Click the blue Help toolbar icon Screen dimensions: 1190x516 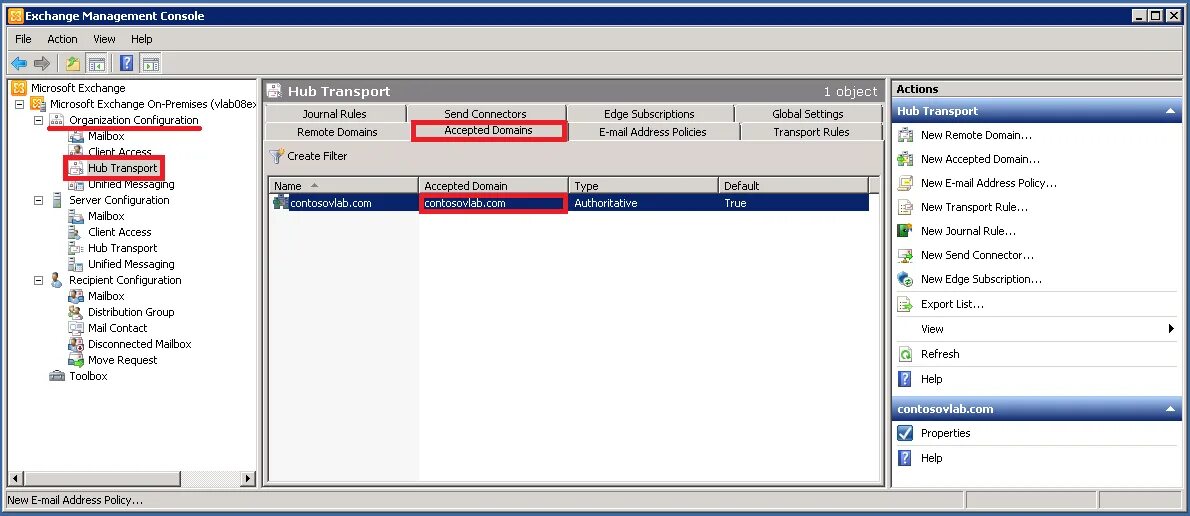[127, 64]
